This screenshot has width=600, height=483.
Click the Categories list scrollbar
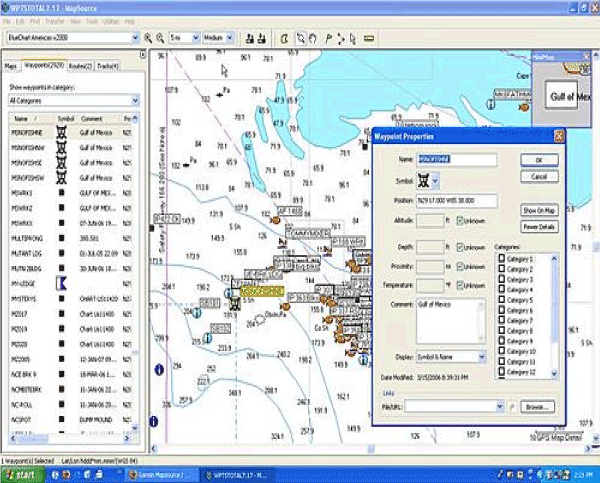click(x=555, y=310)
